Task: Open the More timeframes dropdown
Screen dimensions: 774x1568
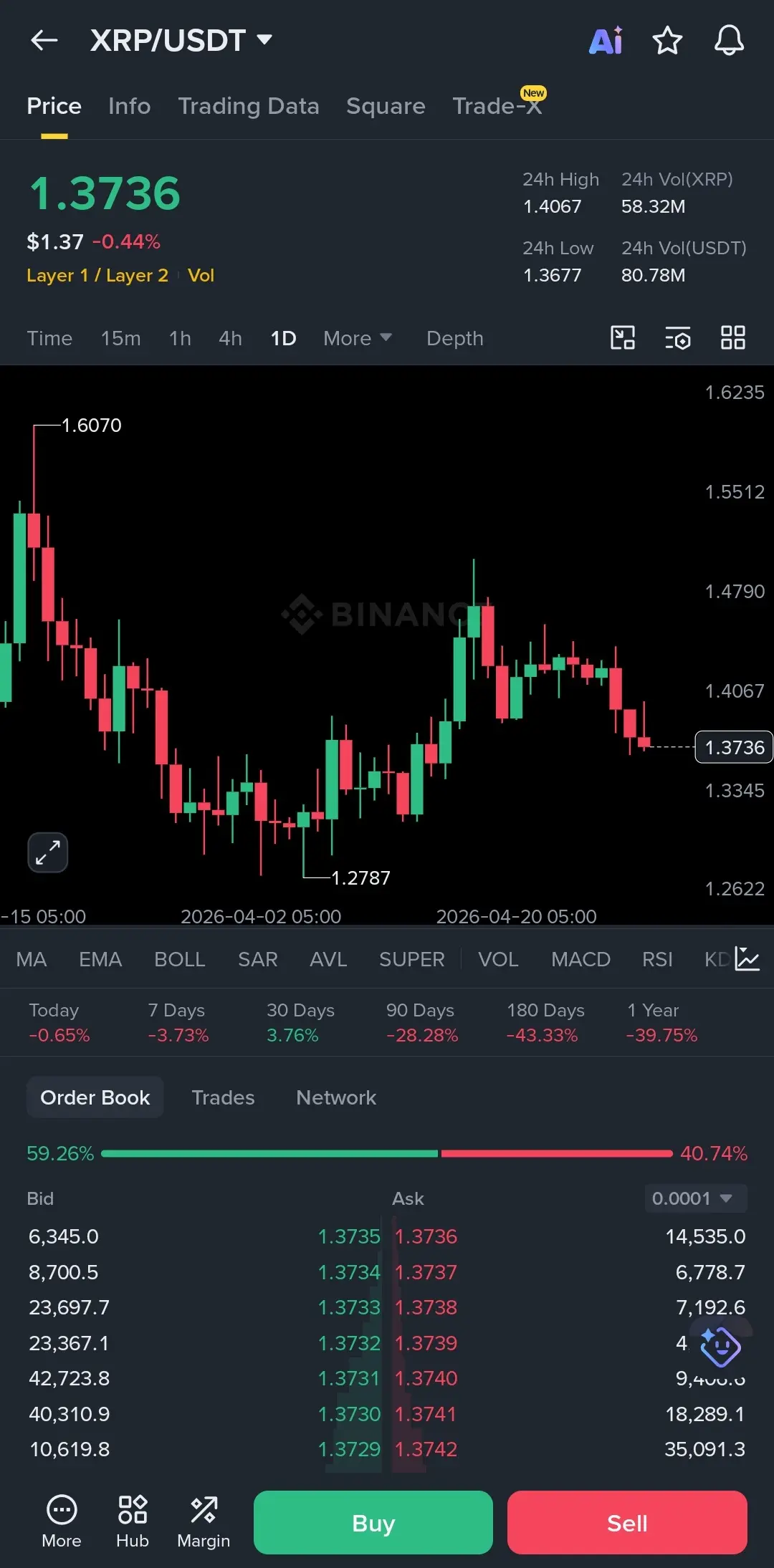Action: pos(358,338)
